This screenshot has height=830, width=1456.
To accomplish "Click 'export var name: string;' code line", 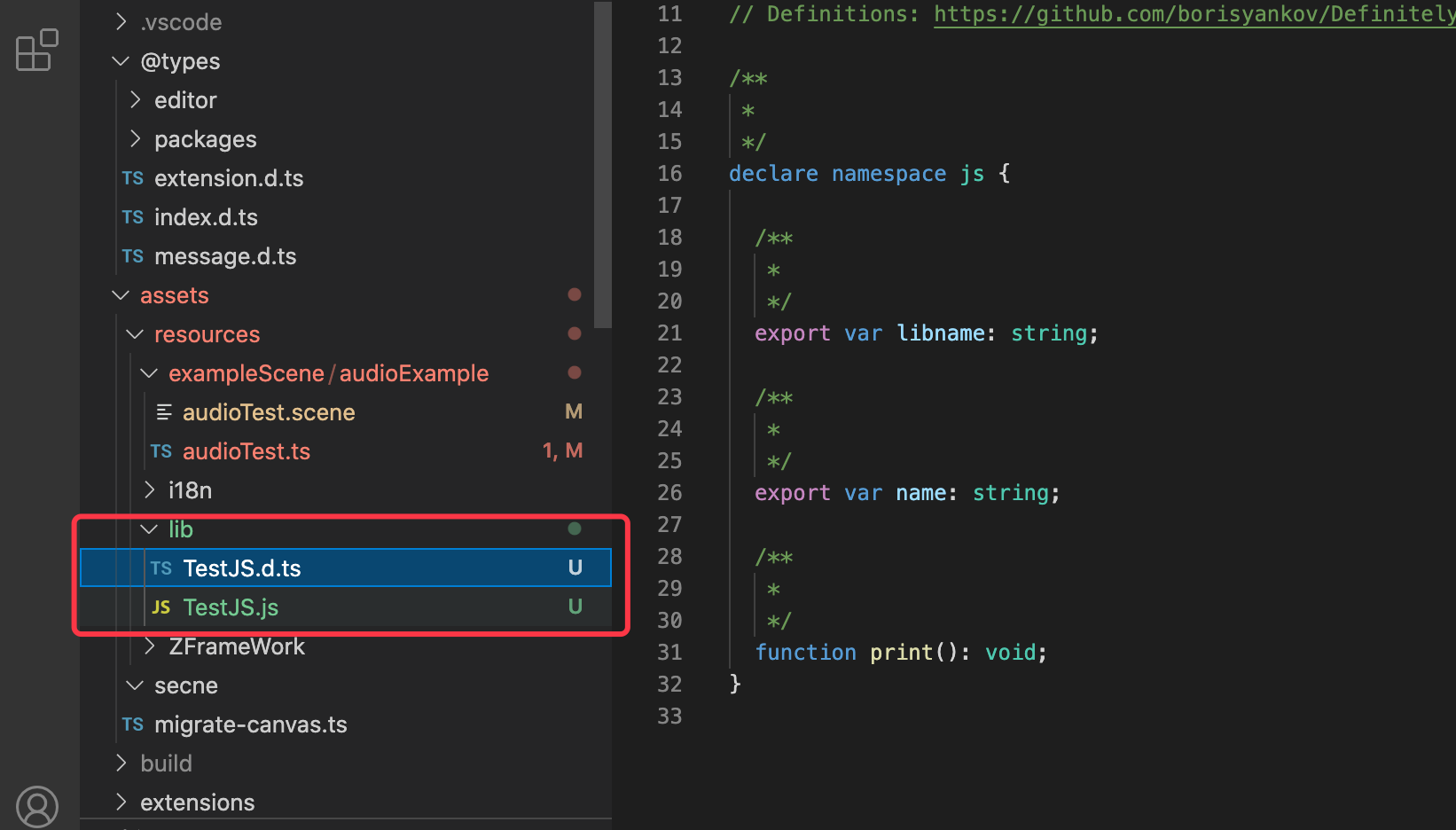I will 907,493.
